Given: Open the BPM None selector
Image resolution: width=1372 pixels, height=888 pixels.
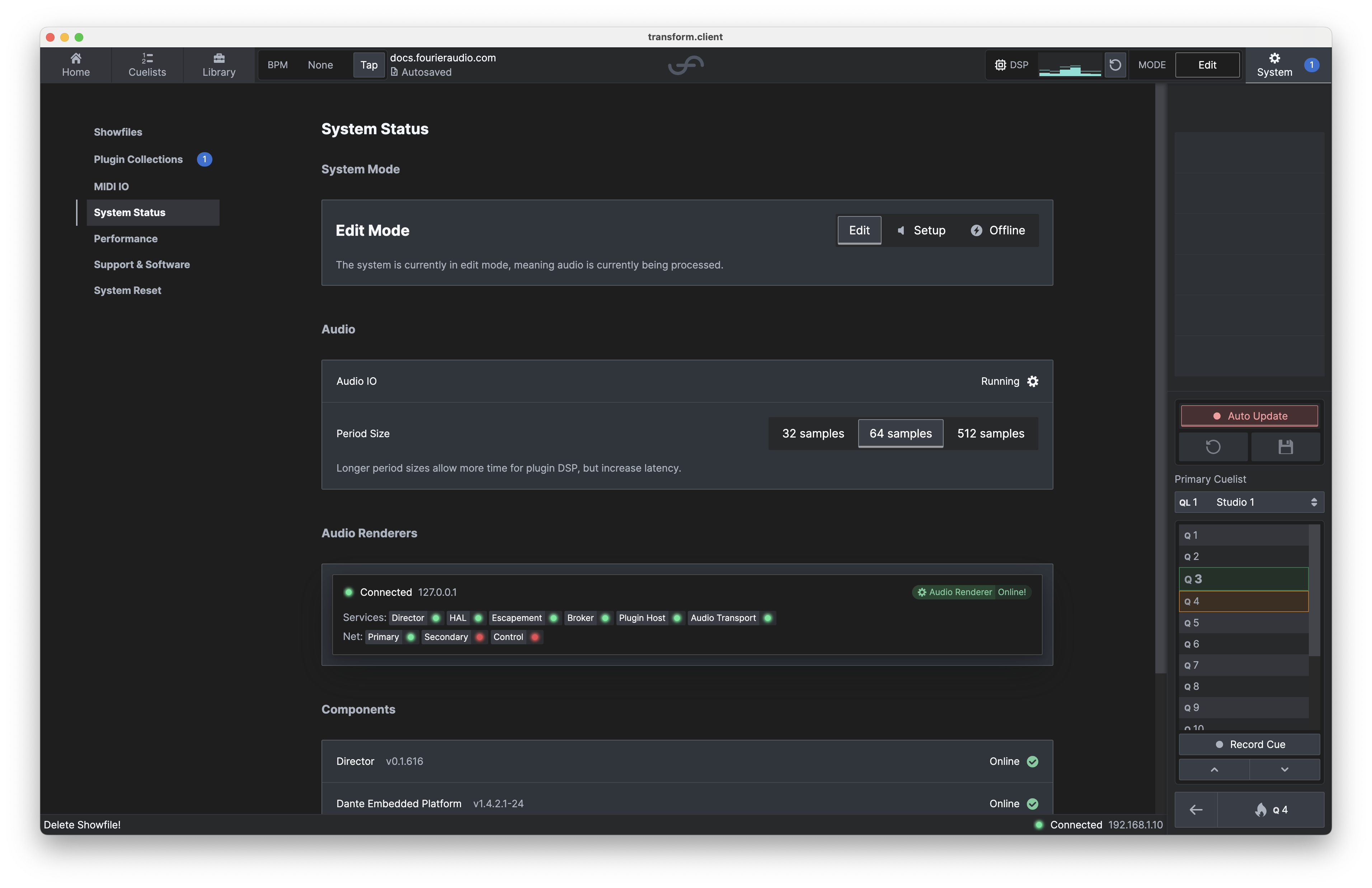Looking at the screenshot, I should point(320,65).
